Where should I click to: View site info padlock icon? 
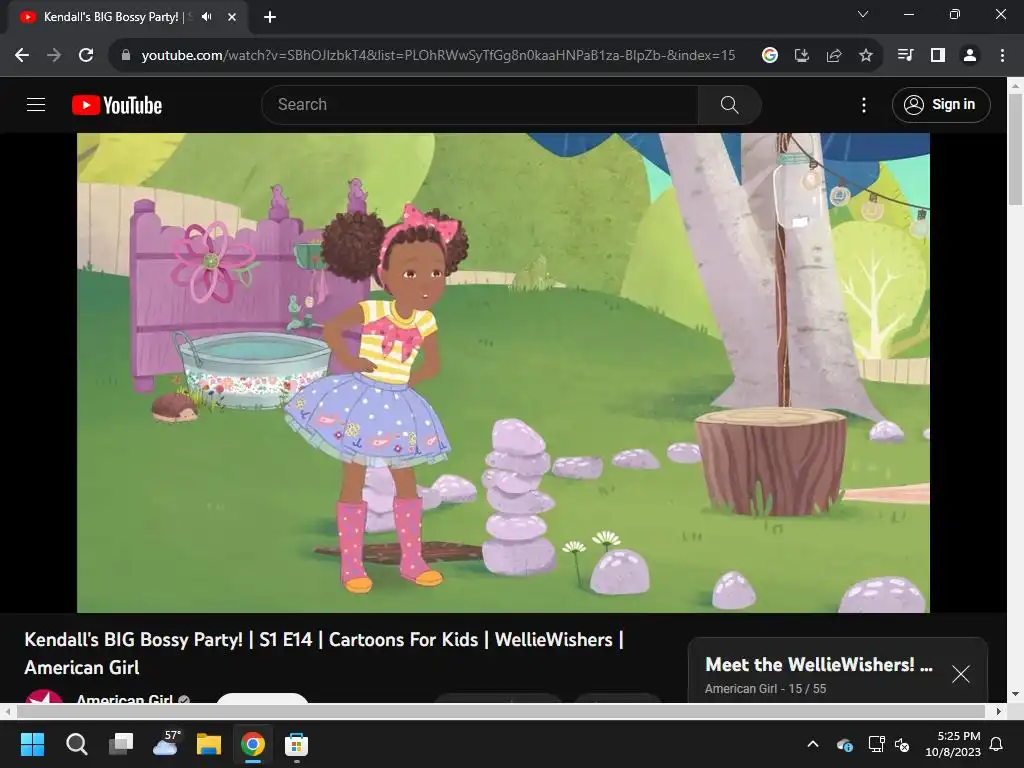(x=126, y=56)
